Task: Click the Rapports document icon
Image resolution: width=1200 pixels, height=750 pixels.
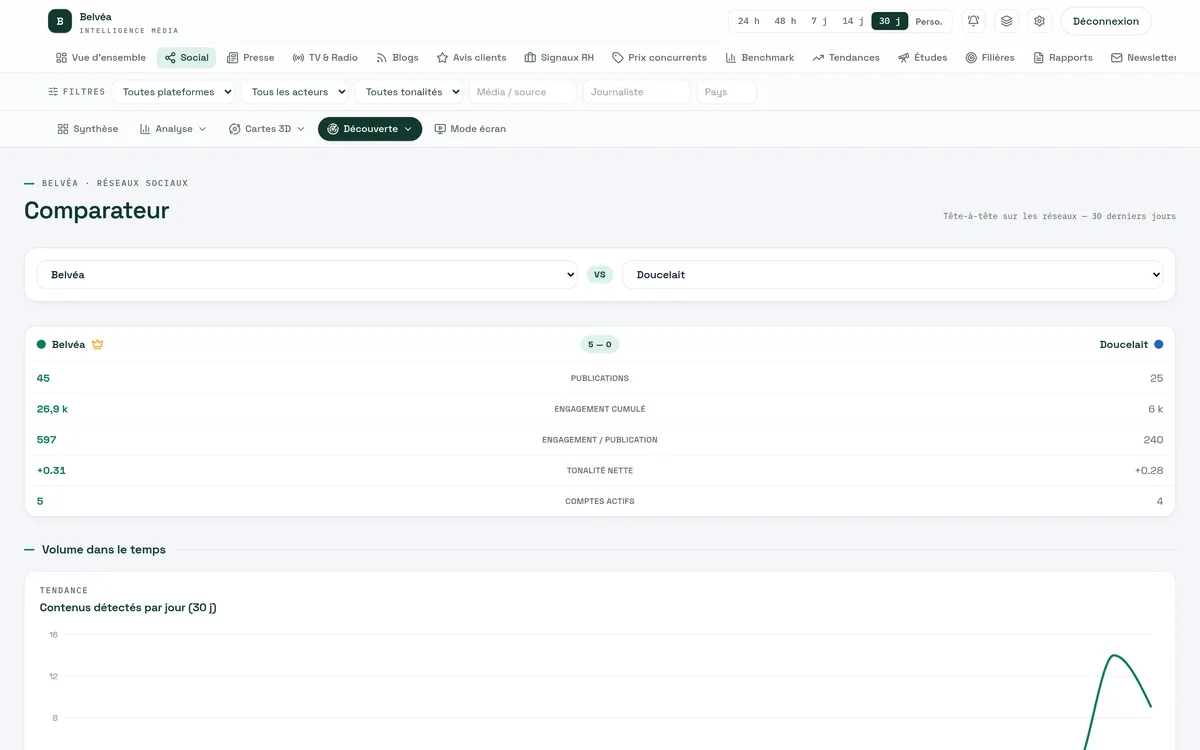Action: [1039, 58]
